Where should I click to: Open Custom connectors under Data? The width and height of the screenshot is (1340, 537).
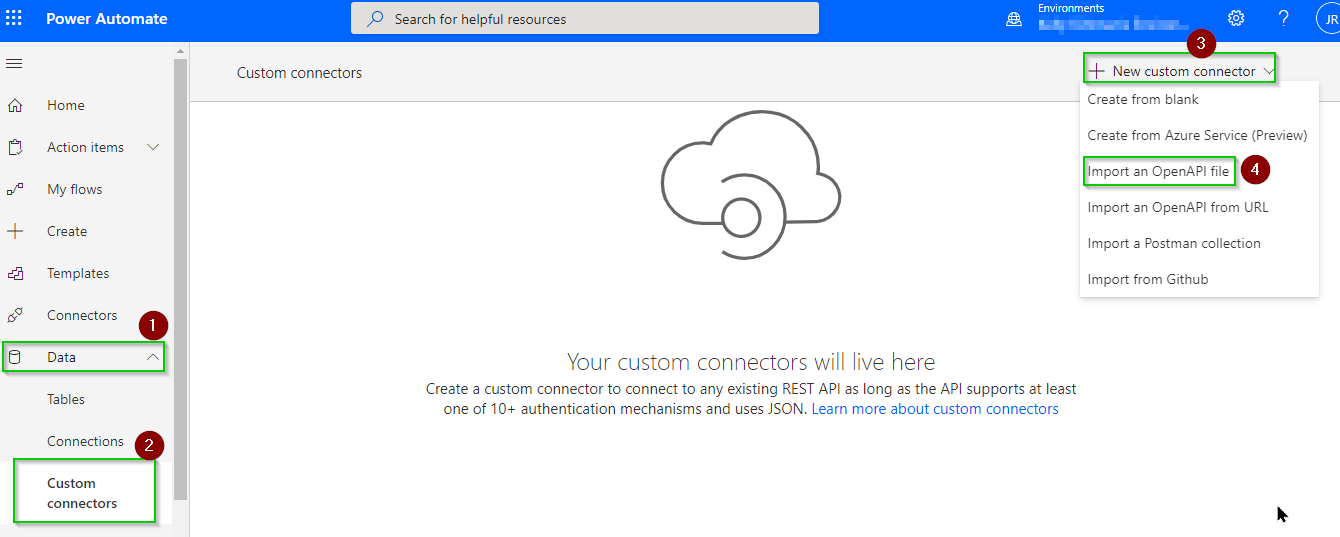[x=82, y=493]
